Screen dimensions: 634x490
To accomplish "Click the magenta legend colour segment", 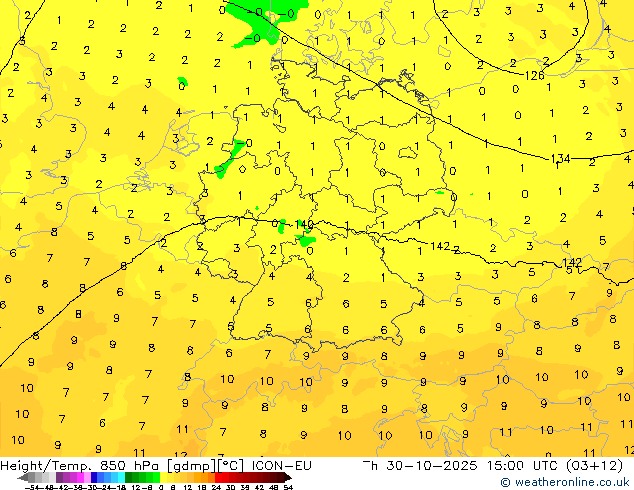I will click(80, 477).
